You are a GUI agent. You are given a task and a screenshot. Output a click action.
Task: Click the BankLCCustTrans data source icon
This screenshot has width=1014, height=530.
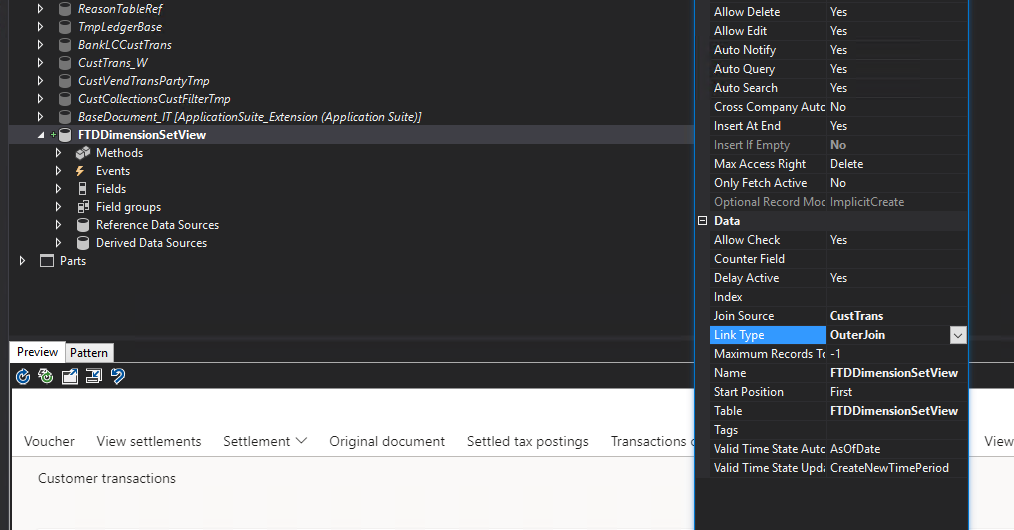pyautogui.click(x=65, y=45)
